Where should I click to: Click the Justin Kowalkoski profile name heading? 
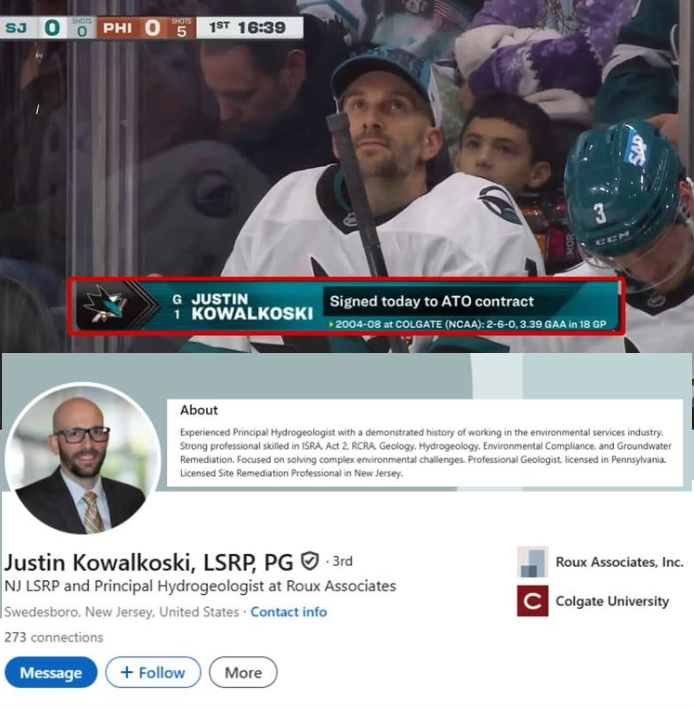(x=149, y=562)
